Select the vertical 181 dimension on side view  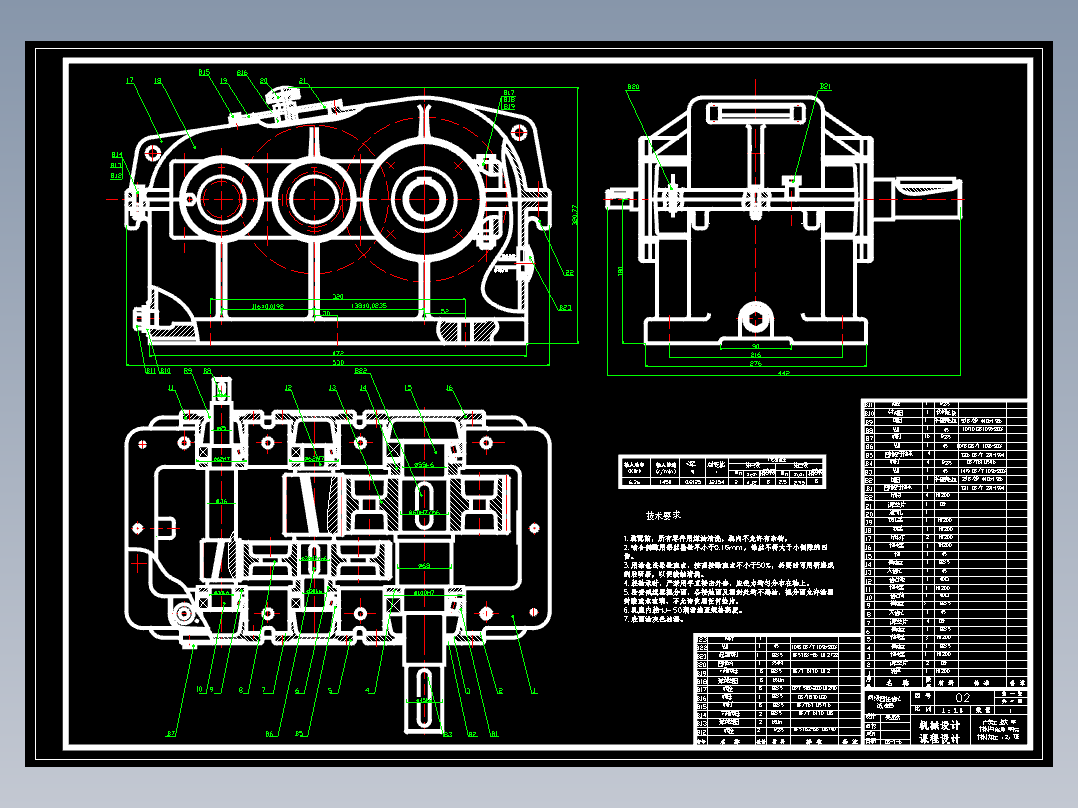pyautogui.click(x=621, y=271)
